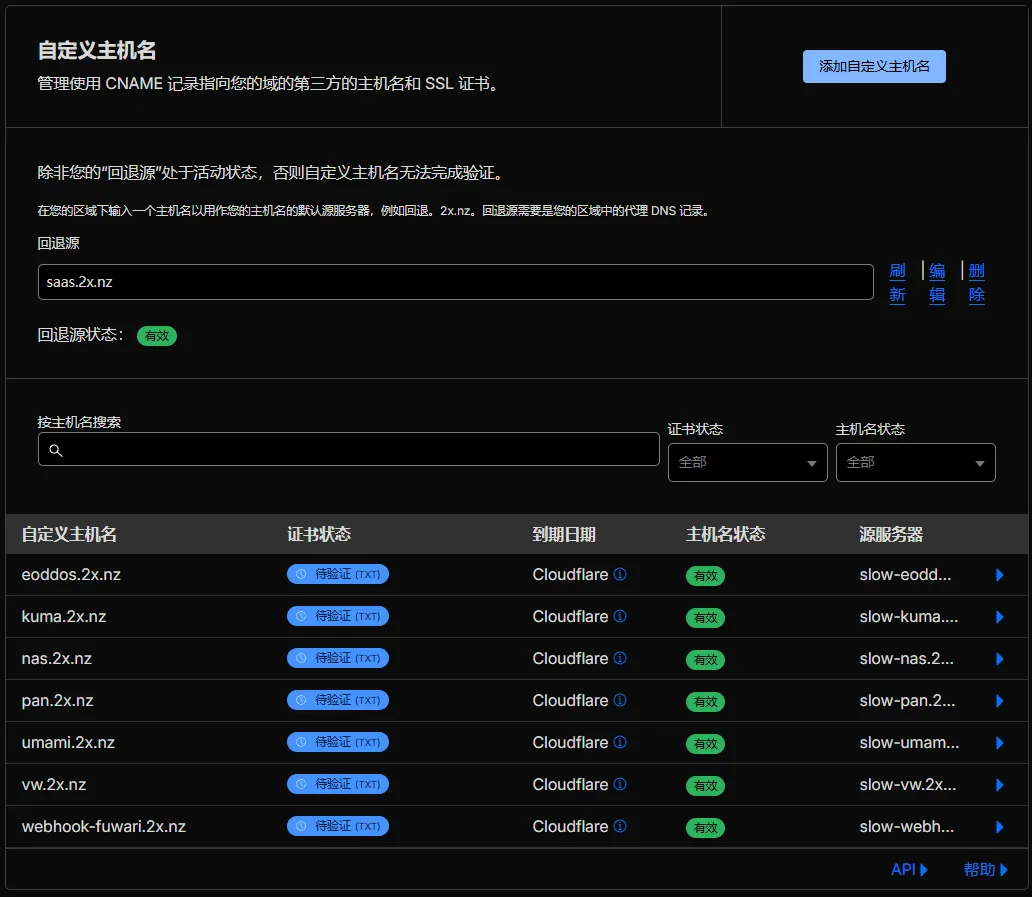Open the API link at the bottom

pos(909,870)
